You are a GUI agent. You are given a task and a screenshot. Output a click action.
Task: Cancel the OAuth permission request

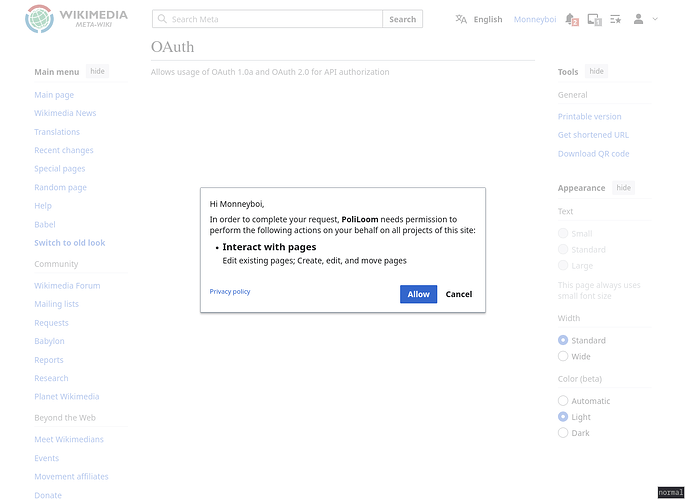459,294
